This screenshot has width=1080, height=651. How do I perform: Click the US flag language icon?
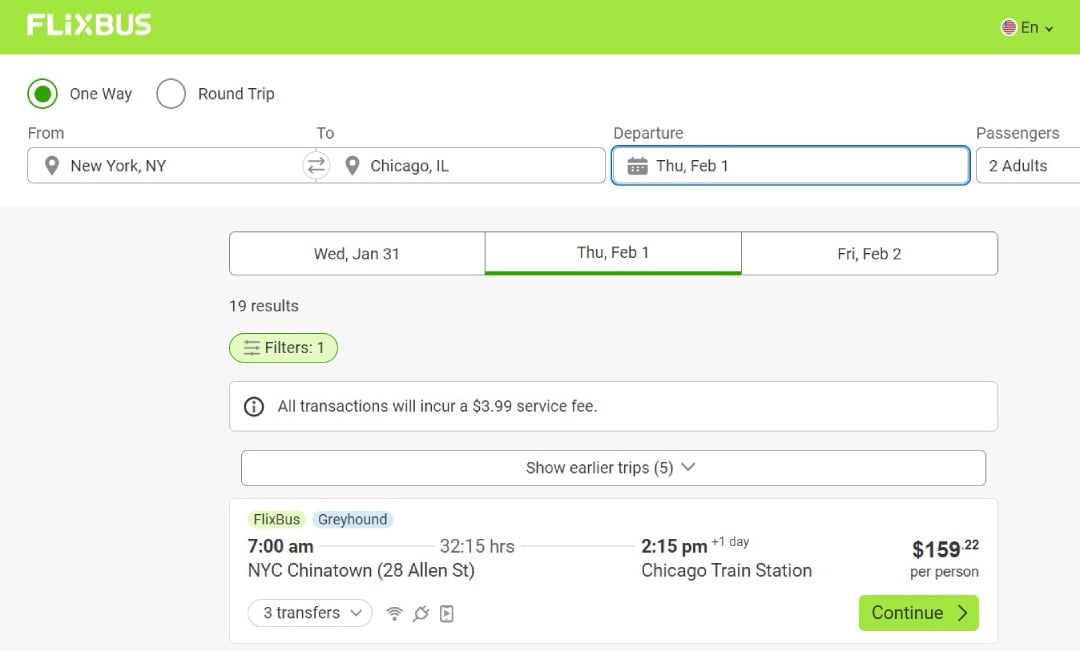click(x=1008, y=28)
